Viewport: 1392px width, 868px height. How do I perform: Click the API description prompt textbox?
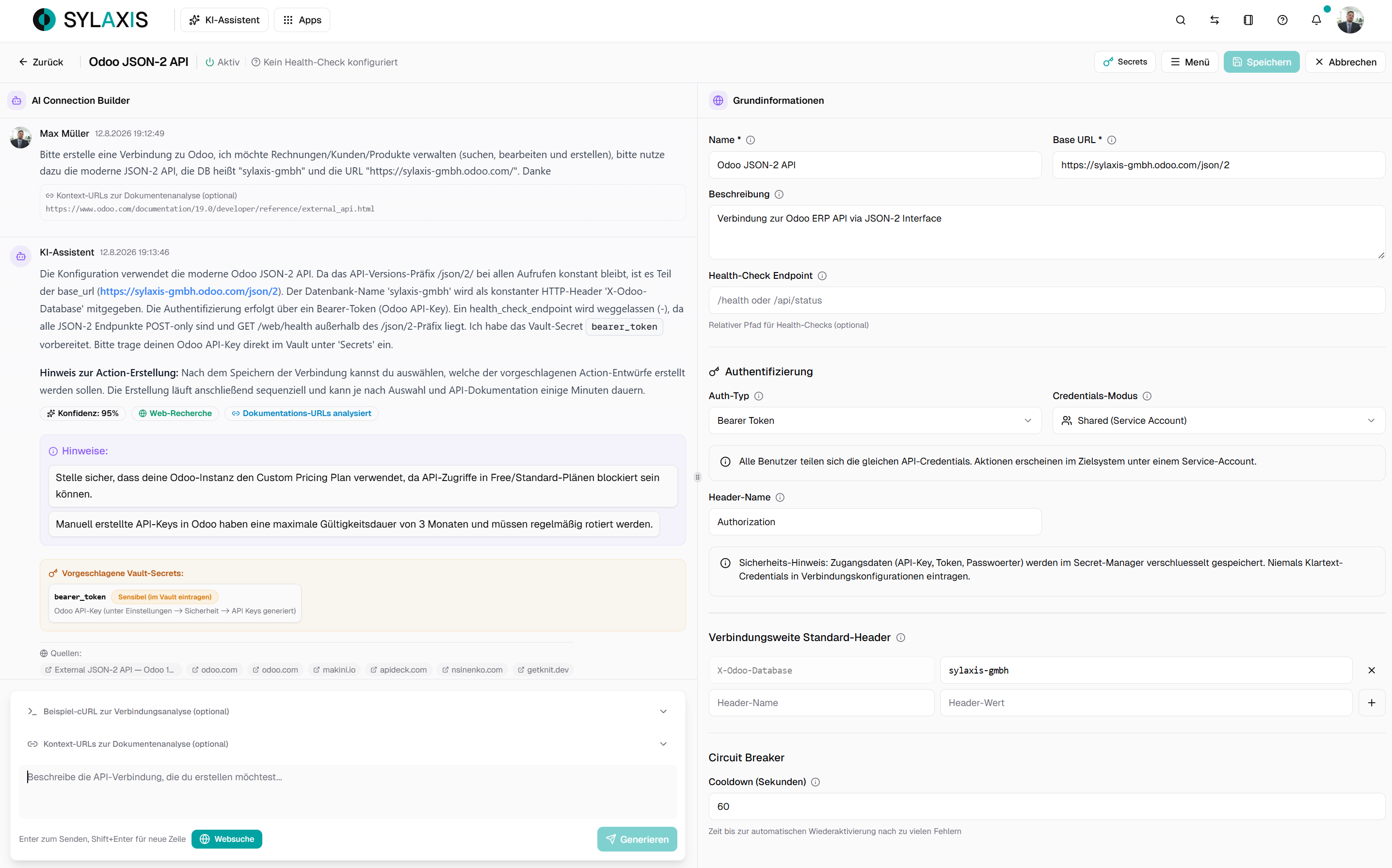348,792
